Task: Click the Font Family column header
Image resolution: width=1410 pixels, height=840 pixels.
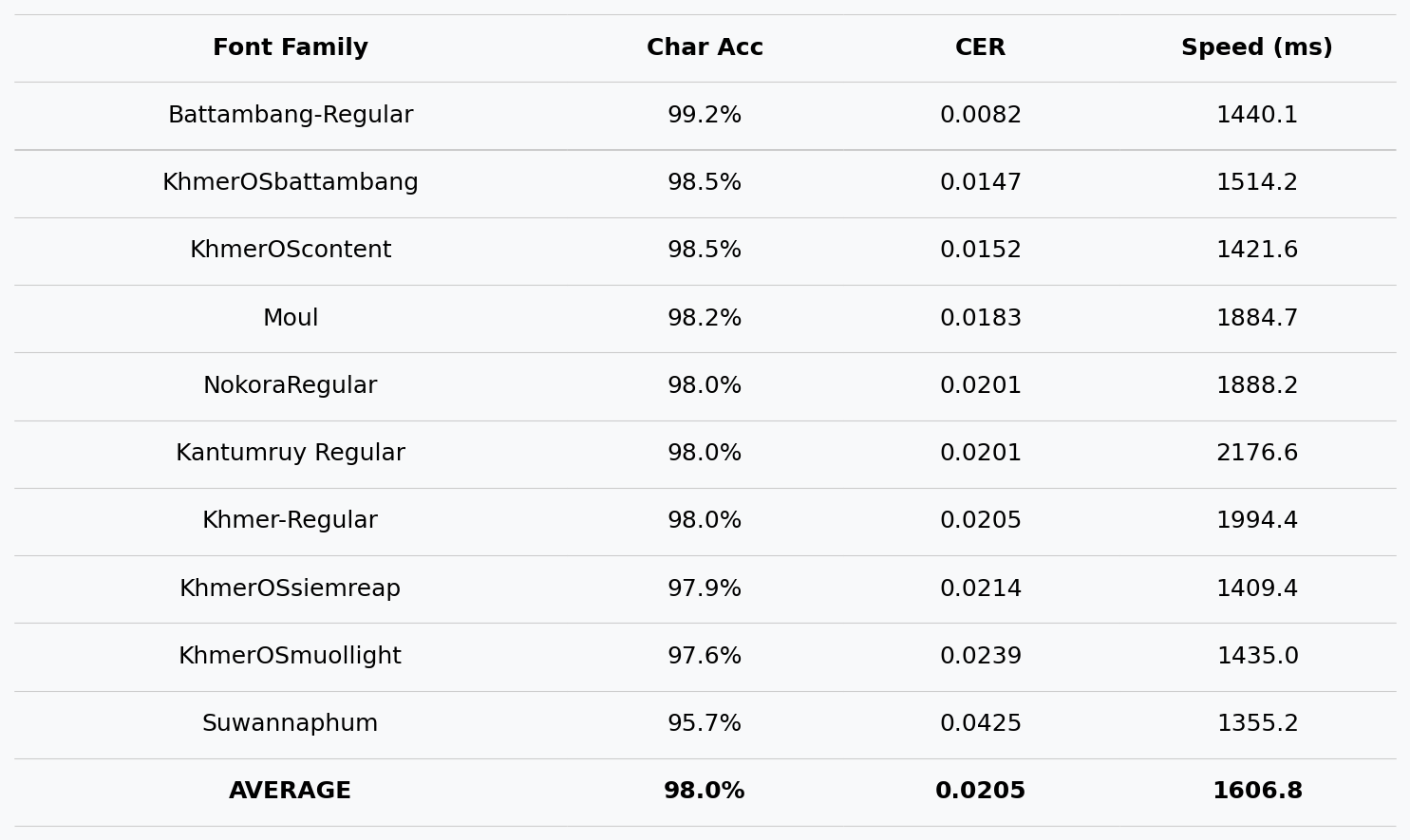Action: 291,48
